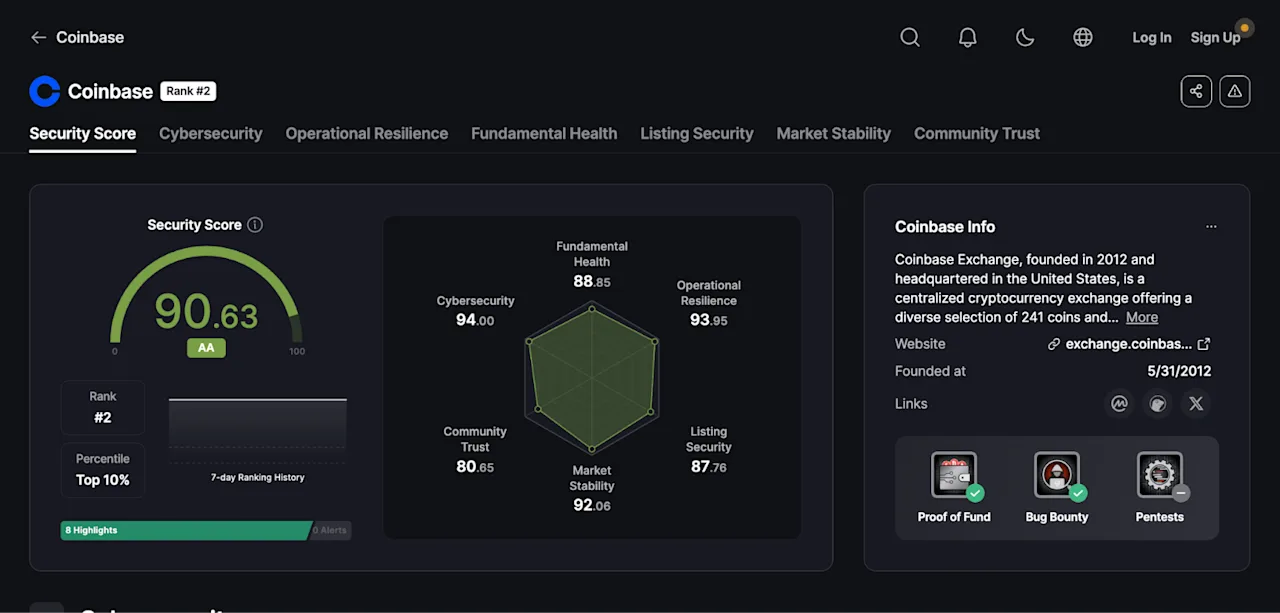This screenshot has height=613, width=1280.
Task: Click the share icon button
Action: [x=1196, y=91]
